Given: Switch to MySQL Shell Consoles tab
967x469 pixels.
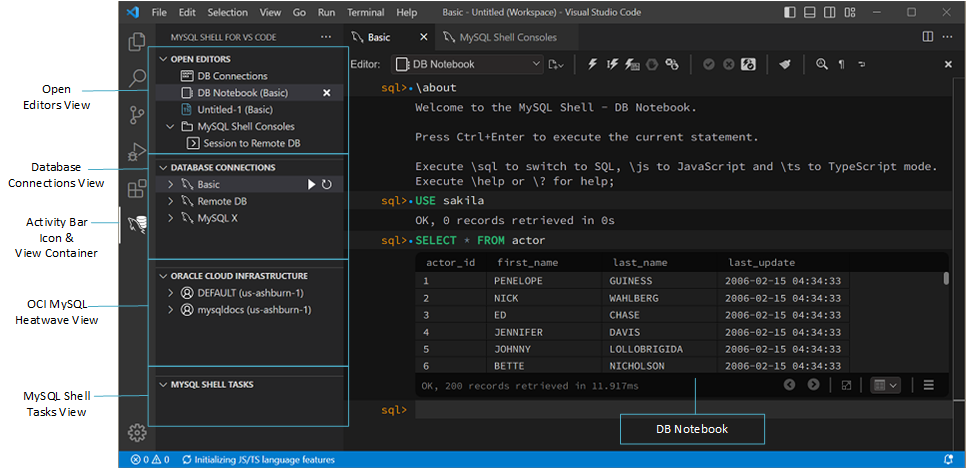Looking at the screenshot, I should 507,37.
